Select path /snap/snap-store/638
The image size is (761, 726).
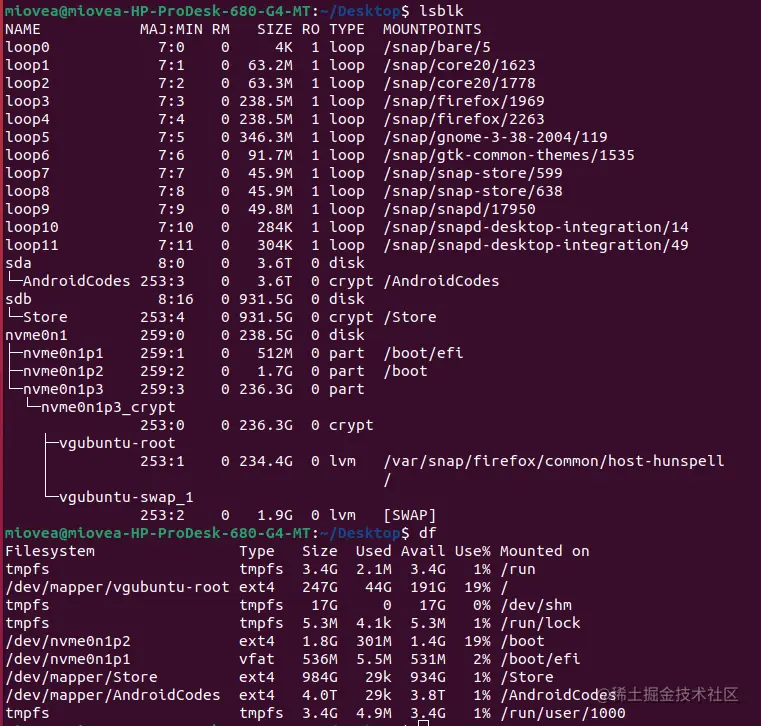pos(473,191)
